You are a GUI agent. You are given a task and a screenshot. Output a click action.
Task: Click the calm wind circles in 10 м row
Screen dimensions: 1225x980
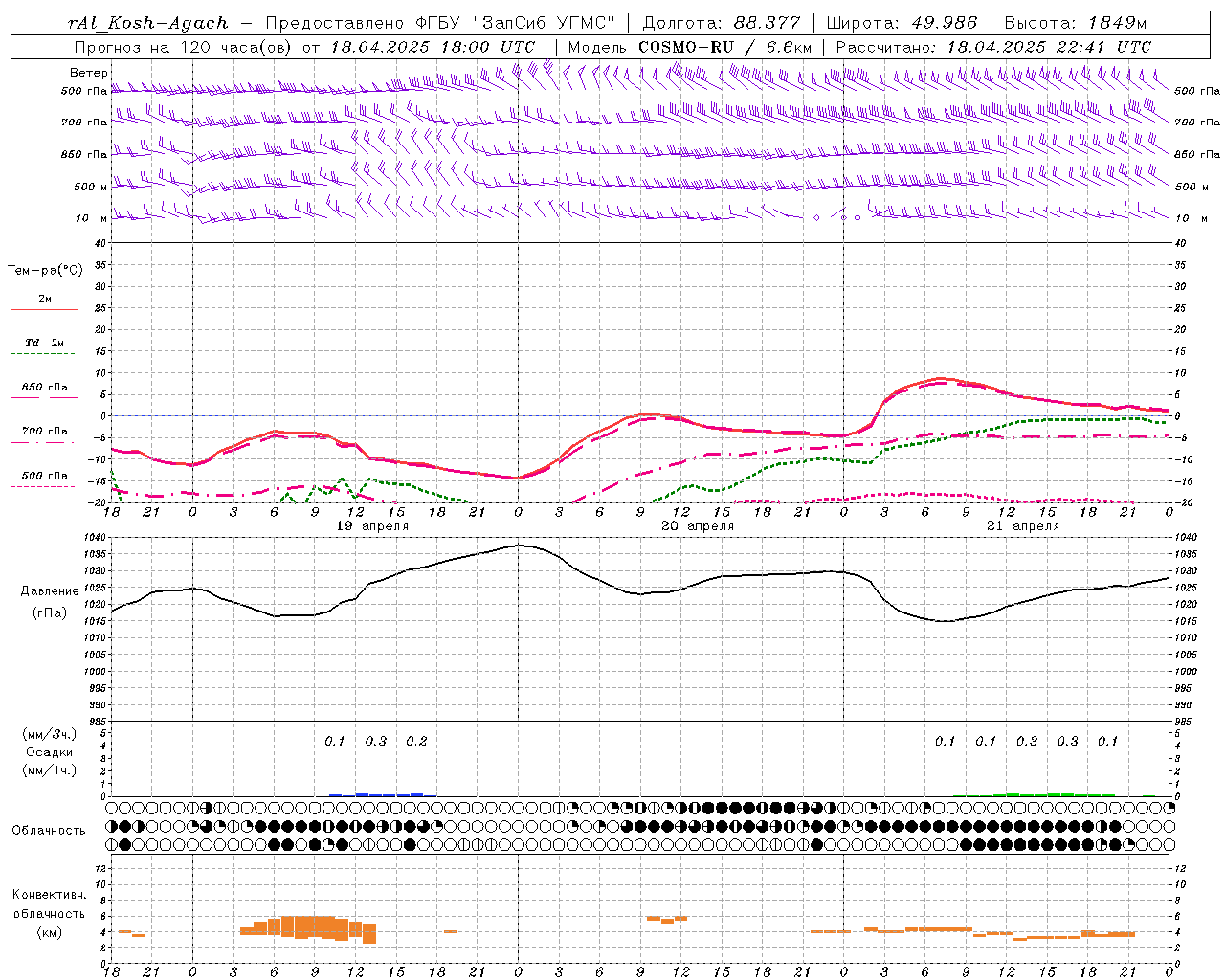point(836,217)
